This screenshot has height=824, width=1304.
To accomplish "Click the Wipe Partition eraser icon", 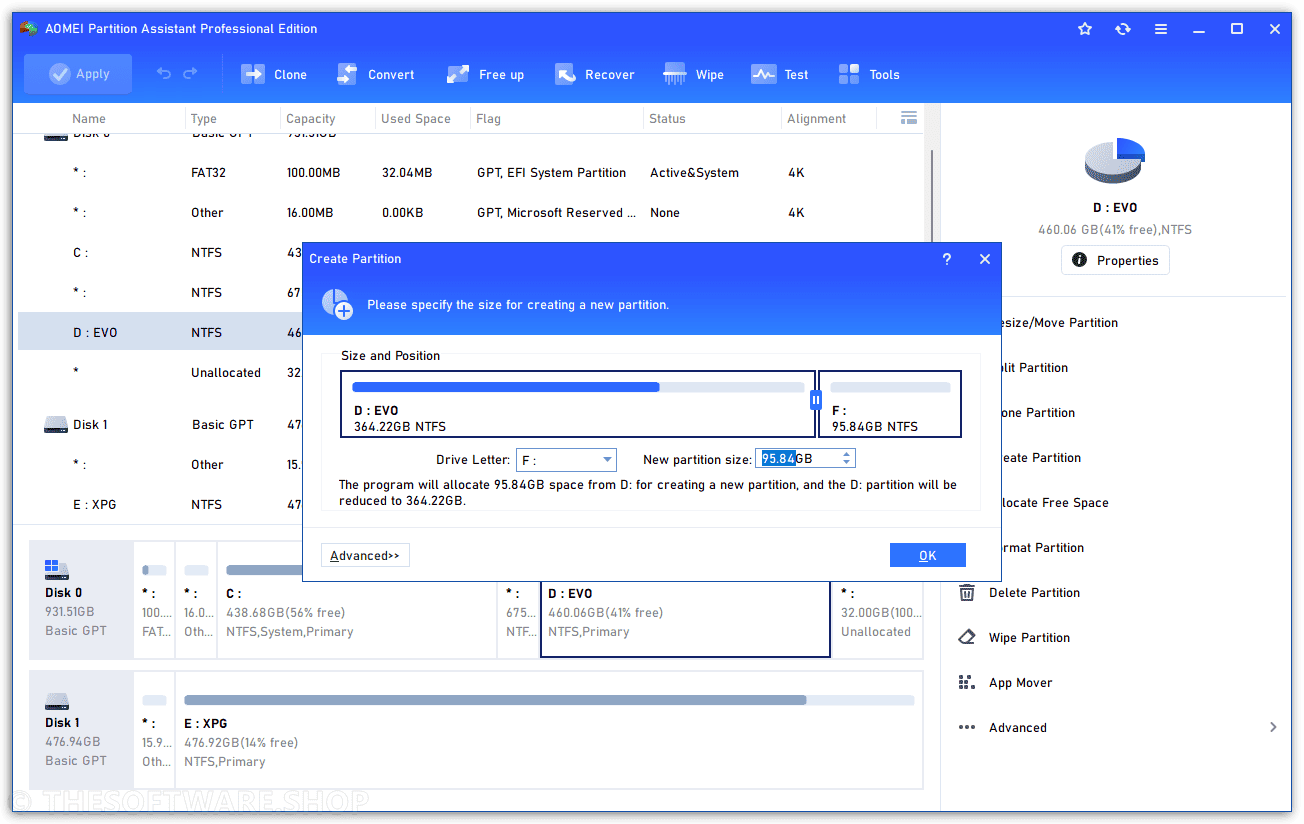I will (967, 638).
